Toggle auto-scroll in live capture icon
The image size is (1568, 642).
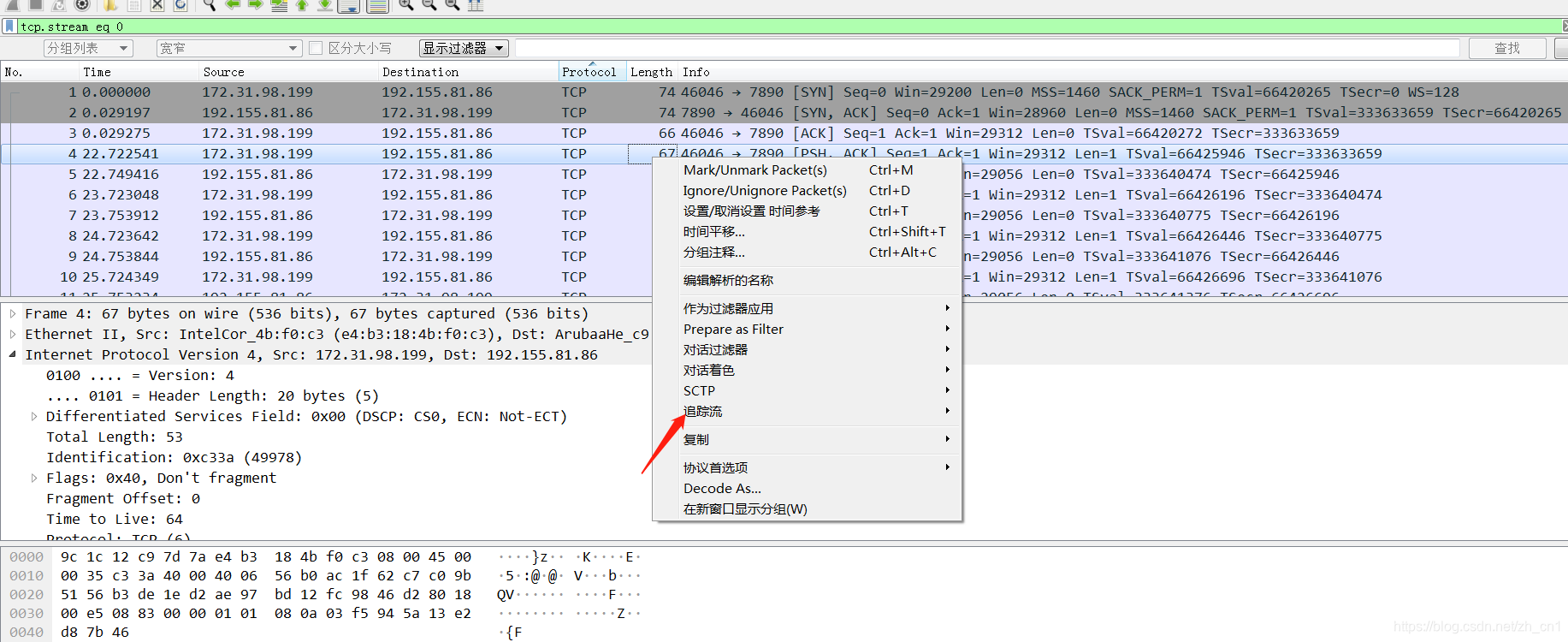pos(348,5)
